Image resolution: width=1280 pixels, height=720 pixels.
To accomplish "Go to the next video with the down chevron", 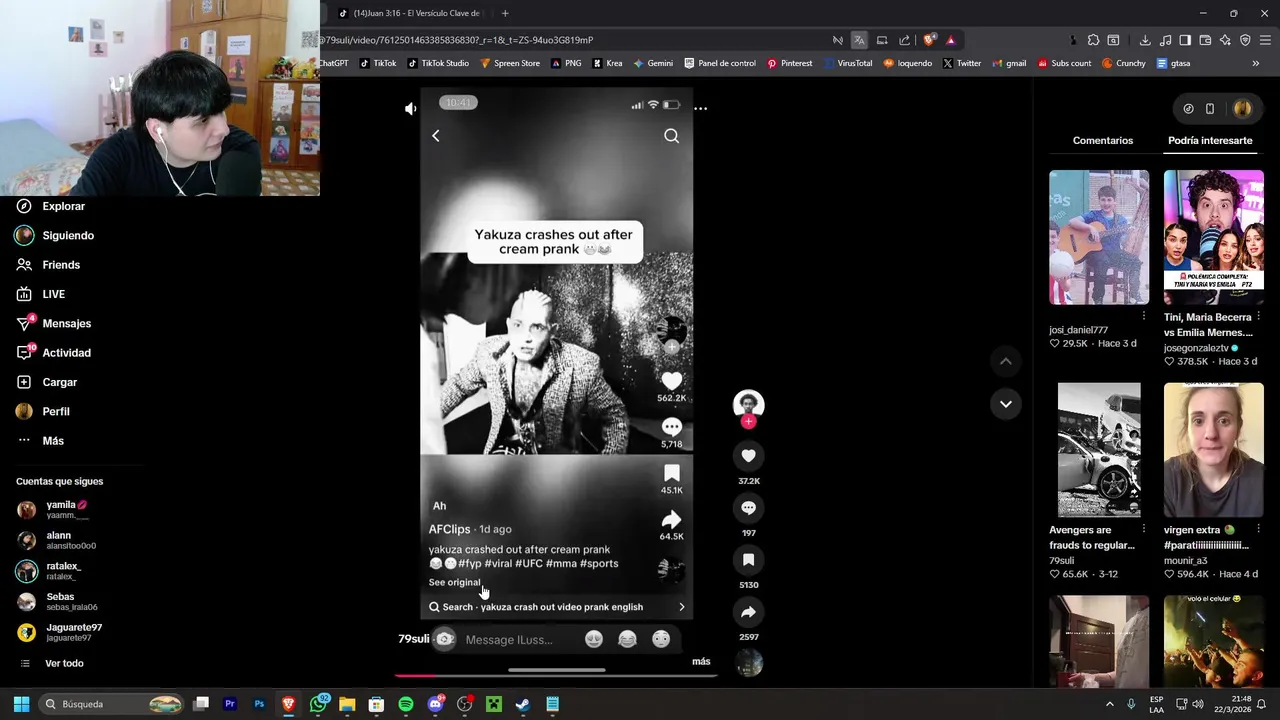I will tap(1006, 404).
